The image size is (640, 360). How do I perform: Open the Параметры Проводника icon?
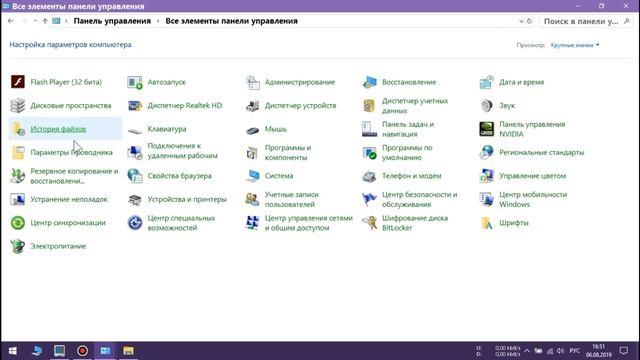point(18,152)
